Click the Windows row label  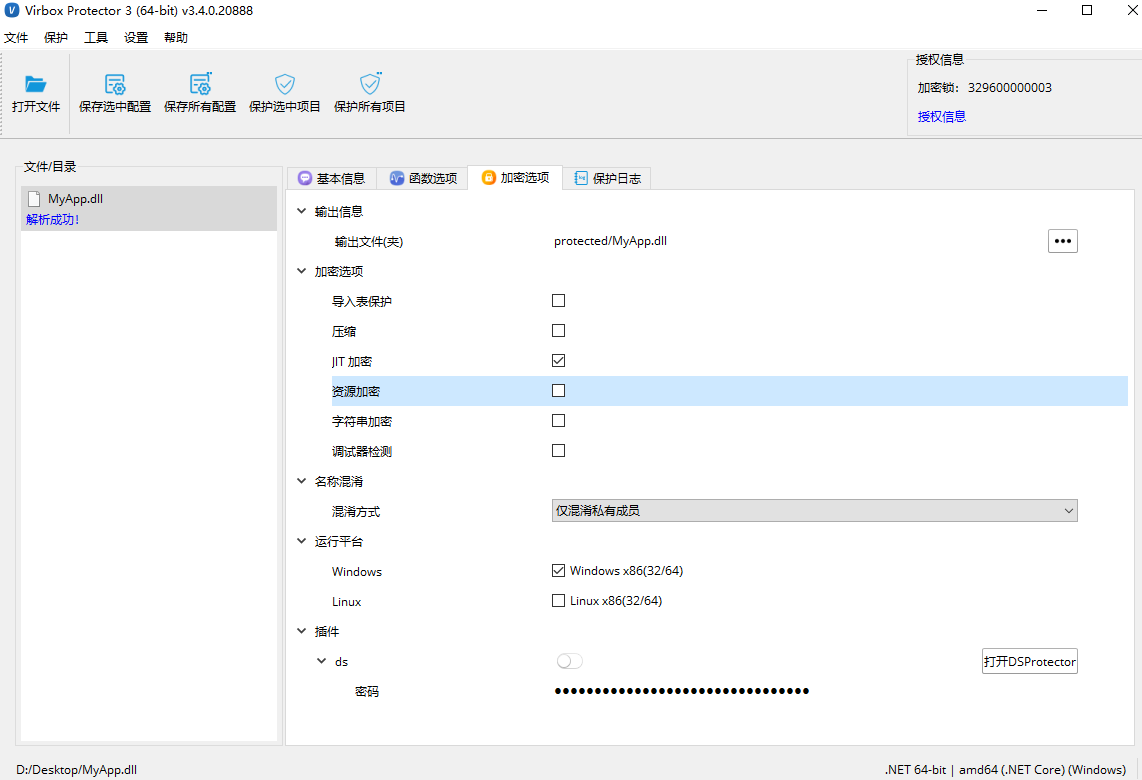357,572
